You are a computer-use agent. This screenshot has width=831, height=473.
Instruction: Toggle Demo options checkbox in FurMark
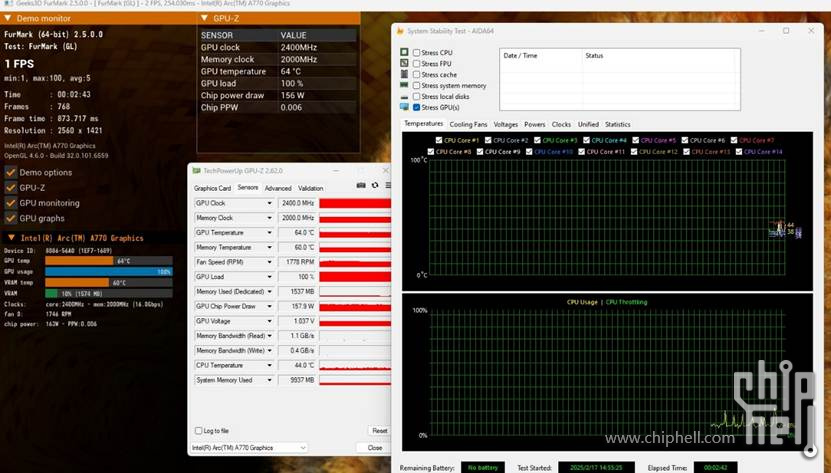[x=11, y=172]
